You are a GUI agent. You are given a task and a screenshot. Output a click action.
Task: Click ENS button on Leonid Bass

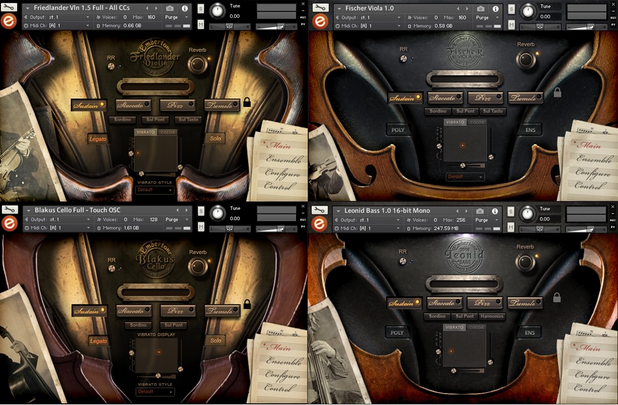click(x=530, y=333)
